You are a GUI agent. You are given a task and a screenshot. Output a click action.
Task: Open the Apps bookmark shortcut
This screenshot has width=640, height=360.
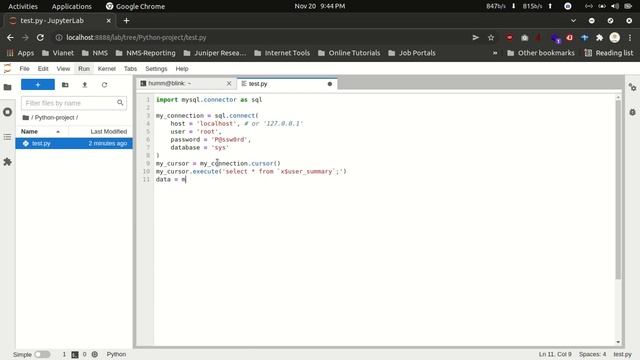click(x=20, y=53)
